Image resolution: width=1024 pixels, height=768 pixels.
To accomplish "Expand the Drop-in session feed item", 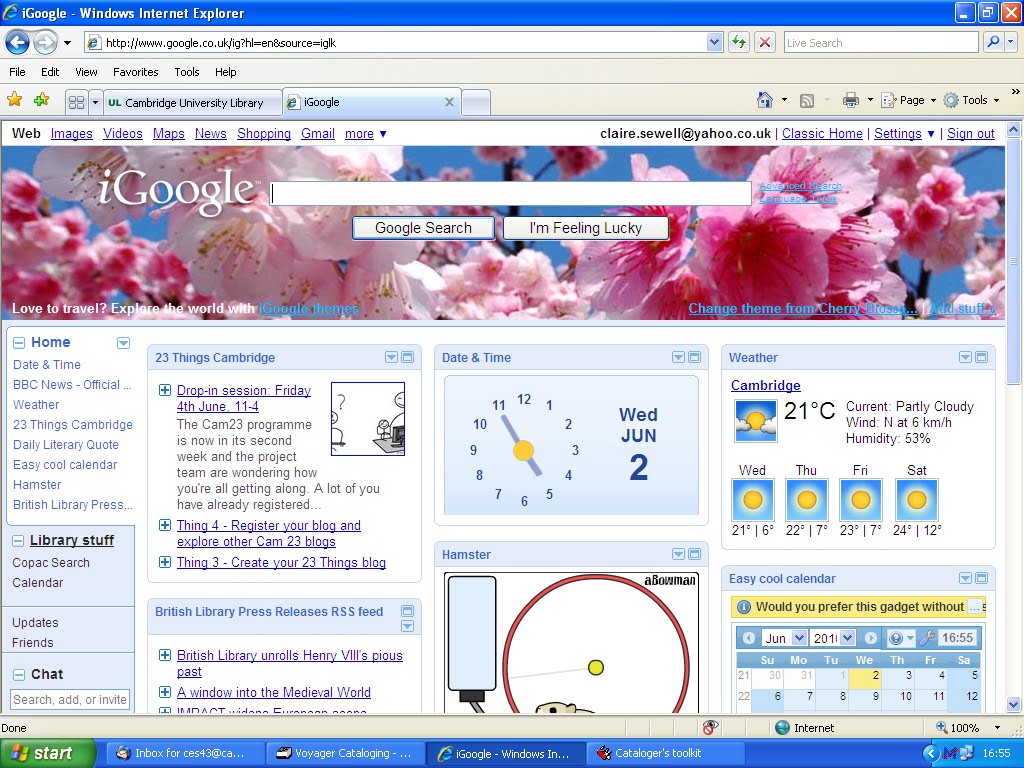I will tap(165, 390).
